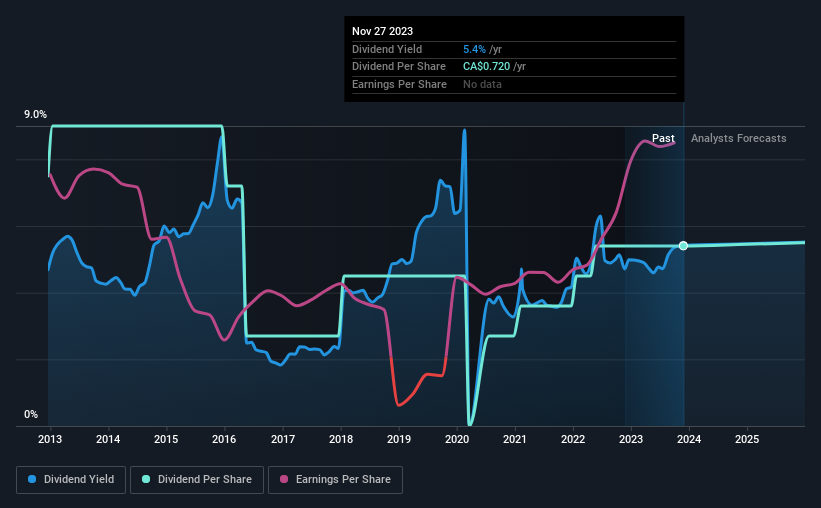Click the Earnings Per Share row label in tooltip
The width and height of the screenshot is (821, 508).
point(400,84)
